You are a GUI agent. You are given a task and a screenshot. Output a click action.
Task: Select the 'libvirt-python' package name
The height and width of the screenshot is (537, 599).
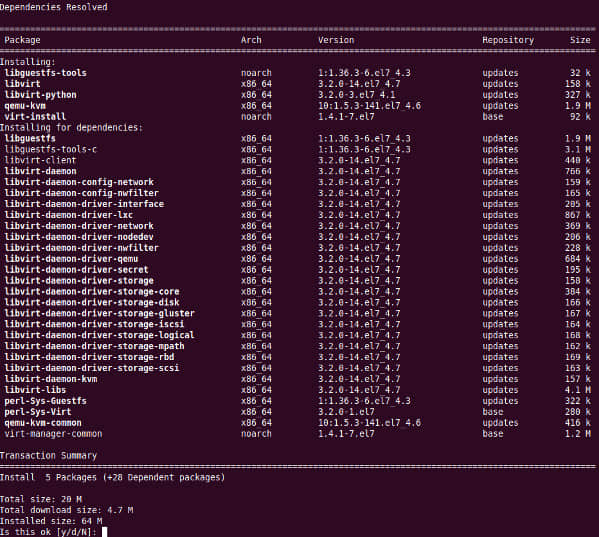pos(40,94)
